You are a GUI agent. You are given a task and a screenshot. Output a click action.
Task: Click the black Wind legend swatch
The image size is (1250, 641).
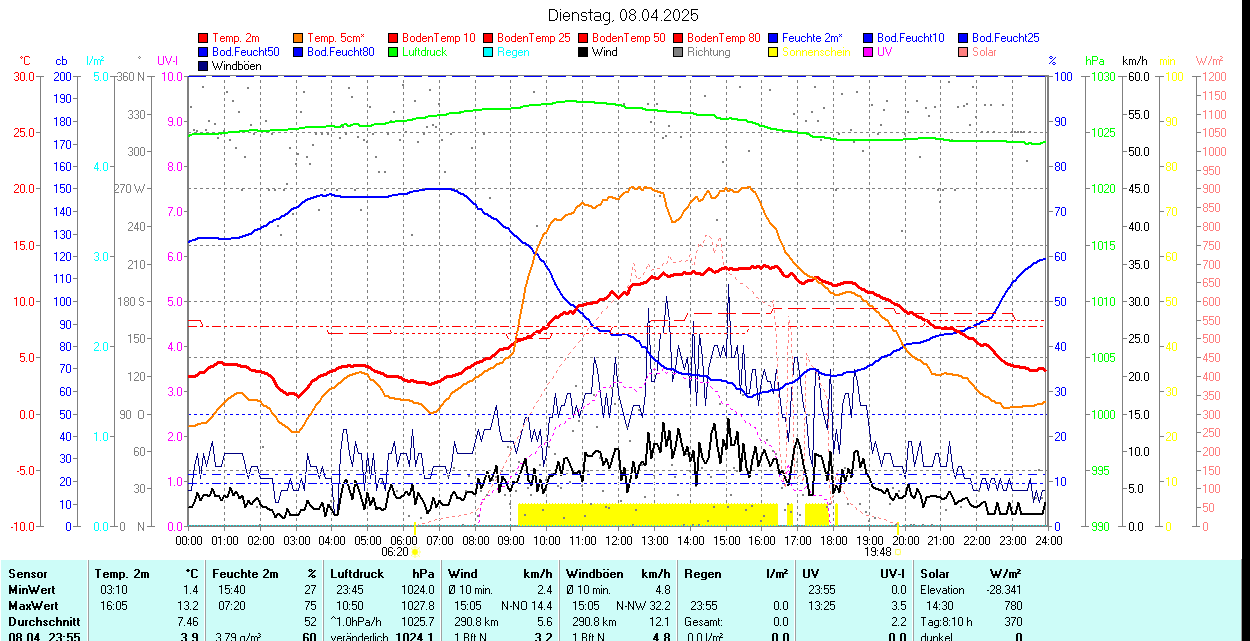click(583, 52)
